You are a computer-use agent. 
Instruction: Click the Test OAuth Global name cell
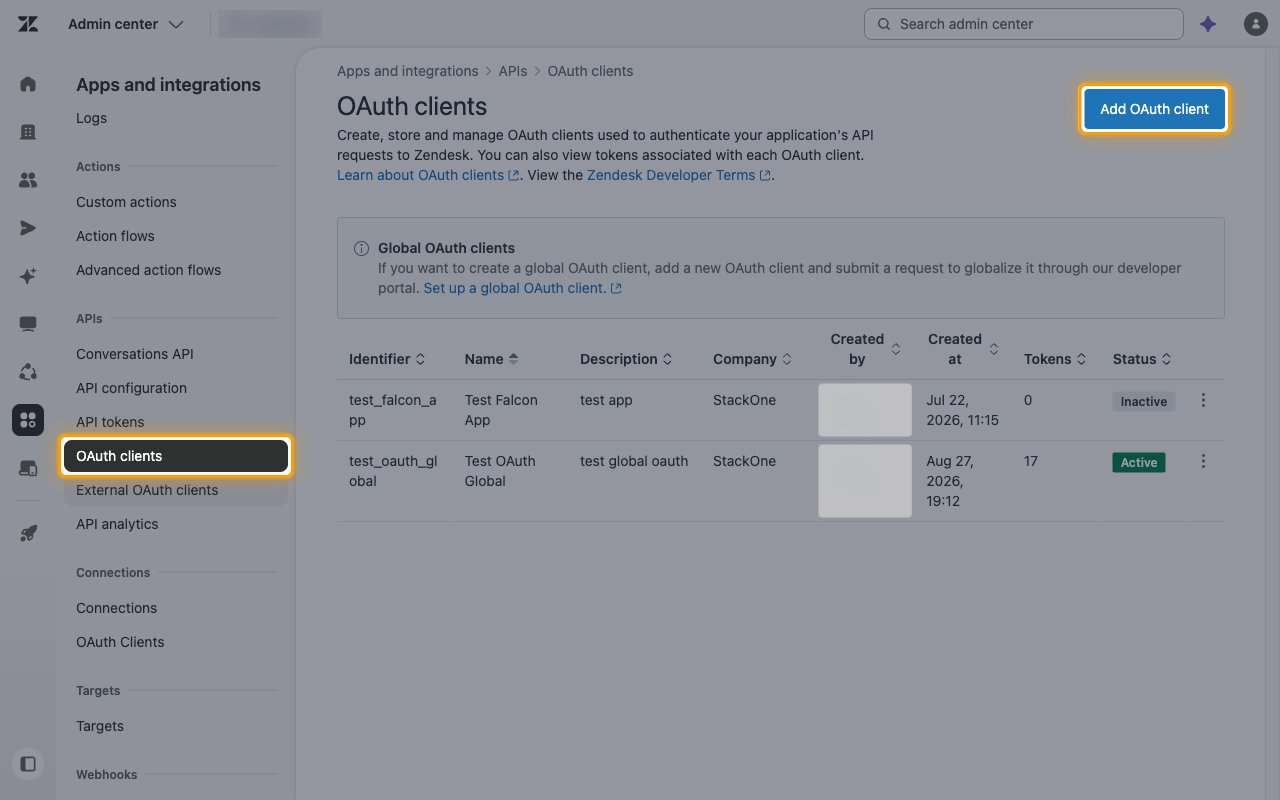click(x=500, y=471)
